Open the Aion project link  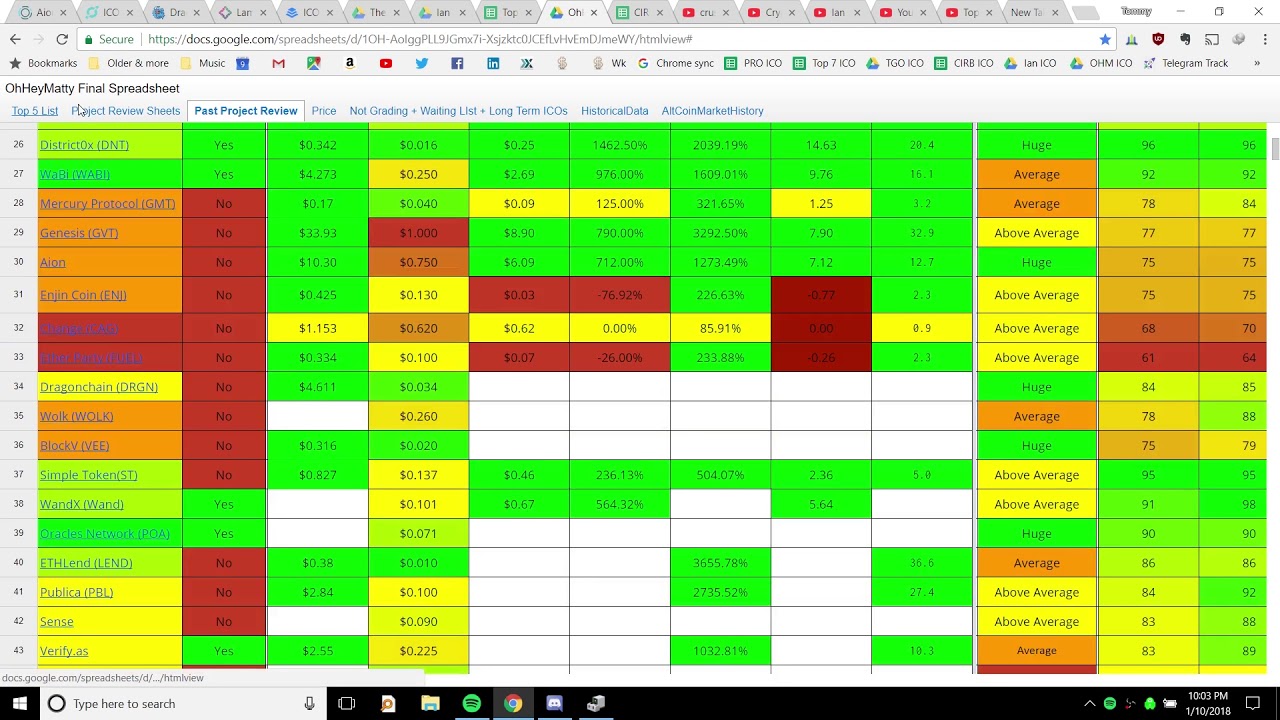click(x=53, y=262)
